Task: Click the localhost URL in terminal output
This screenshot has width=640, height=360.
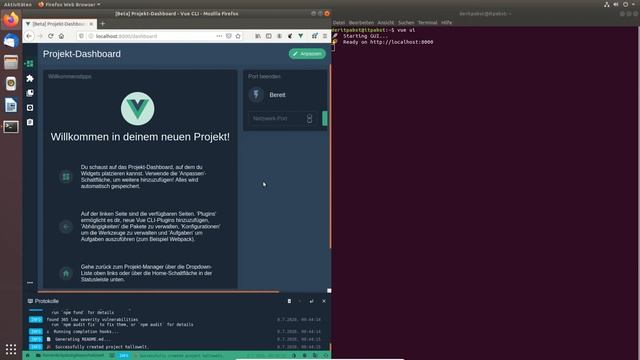Action: pos(402,42)
